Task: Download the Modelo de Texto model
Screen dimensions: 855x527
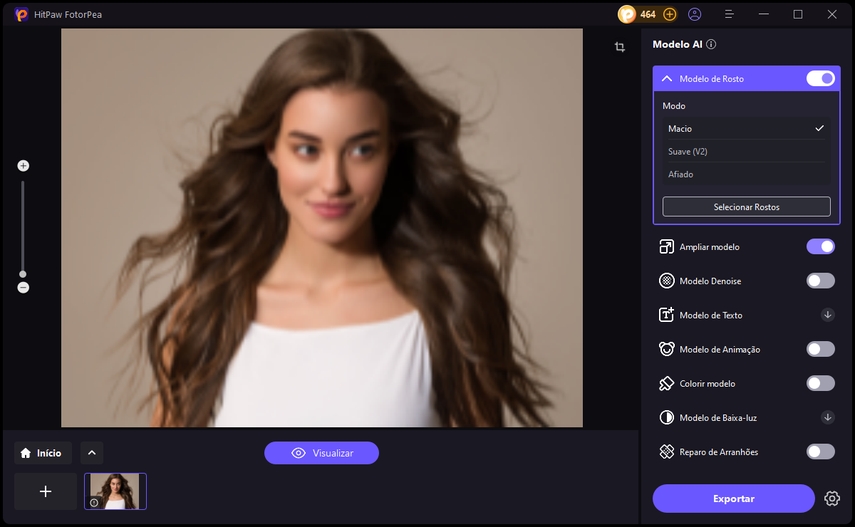Action: click(828, 315)
